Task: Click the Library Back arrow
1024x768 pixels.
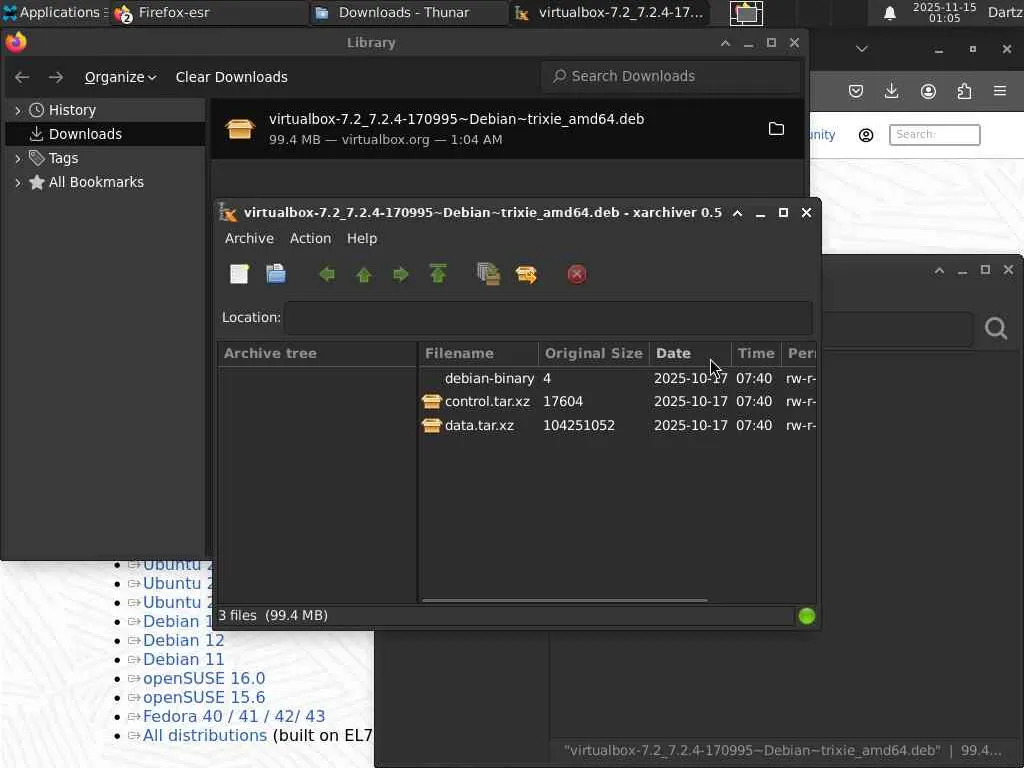Action: pos(22,77)
